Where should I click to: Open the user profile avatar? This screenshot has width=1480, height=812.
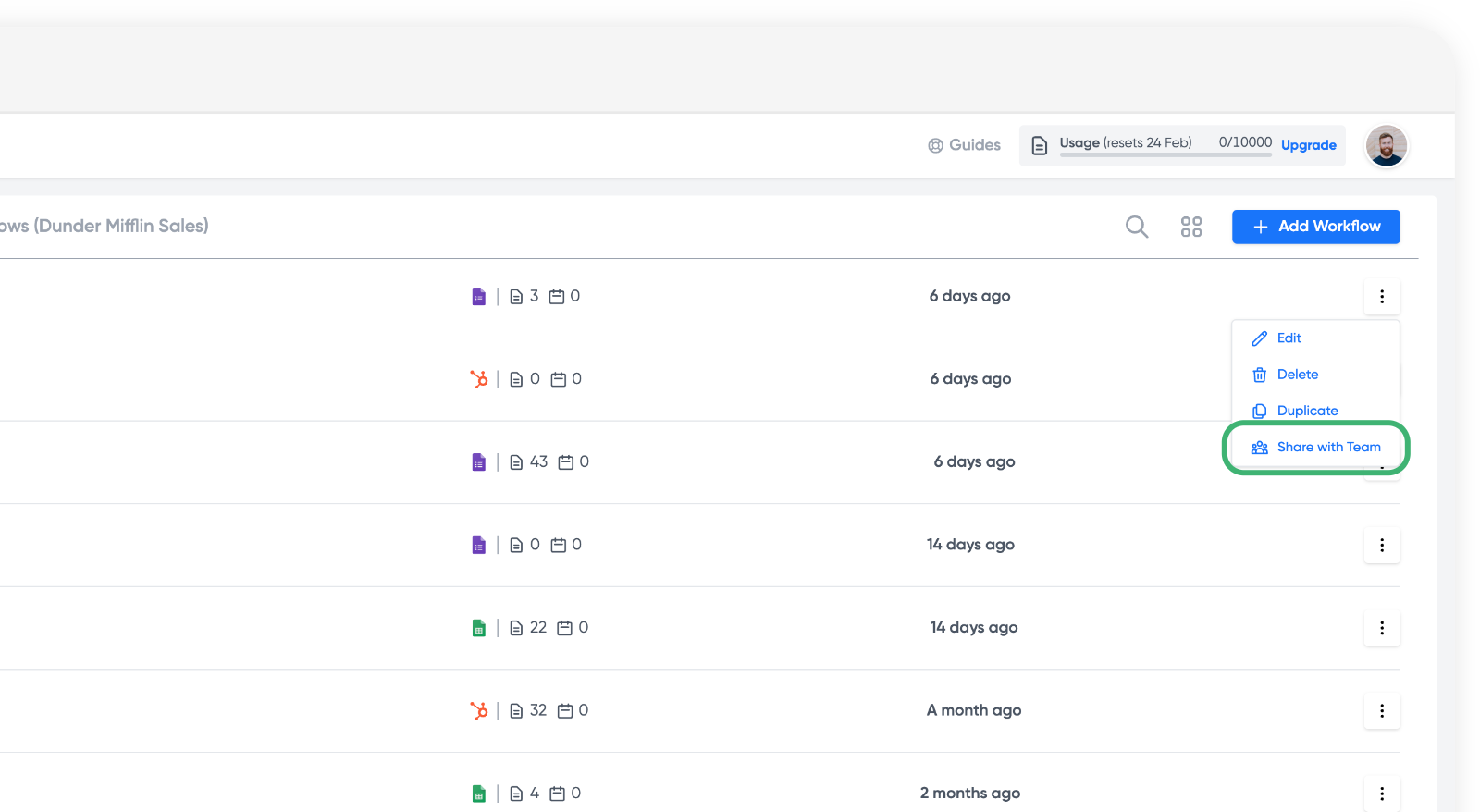tap(1386, 145)
